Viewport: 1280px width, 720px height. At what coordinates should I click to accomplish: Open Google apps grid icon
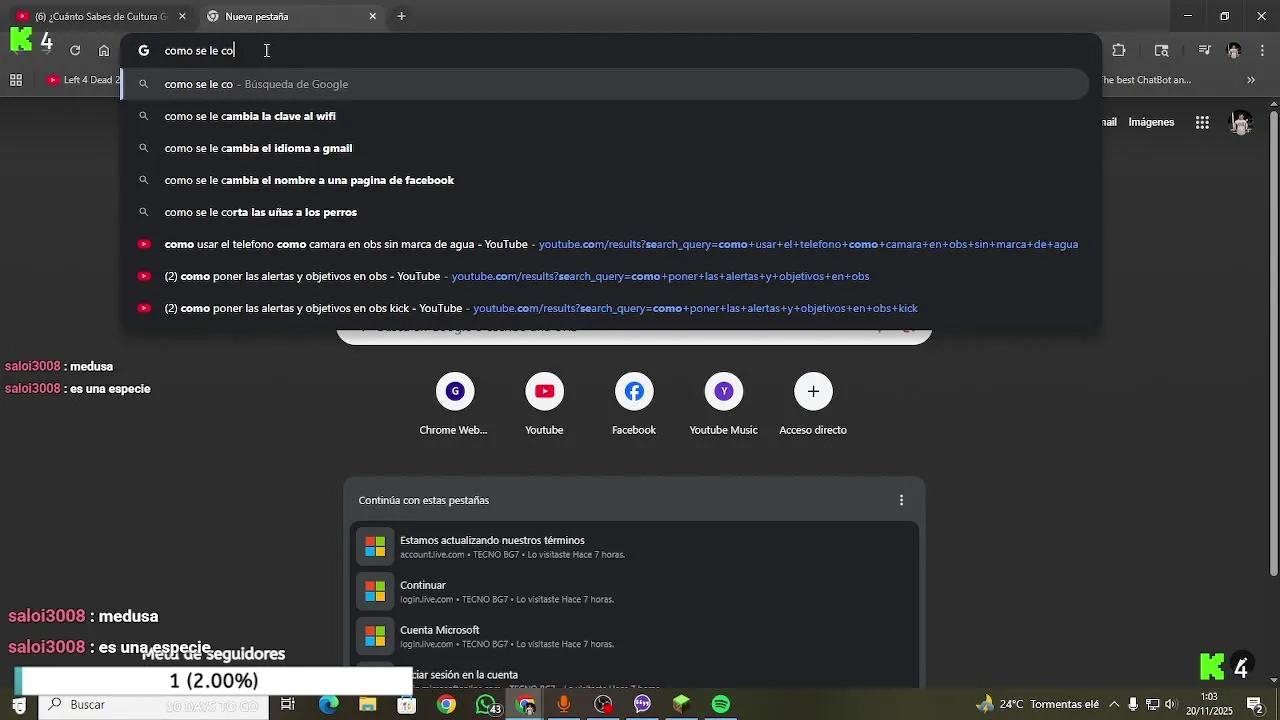1202,122
